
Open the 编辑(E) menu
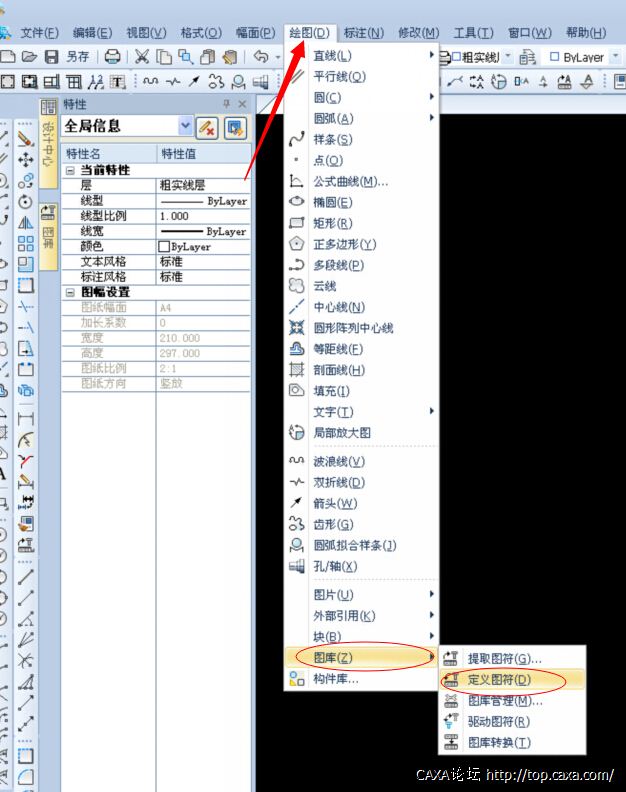coord(92,33)
